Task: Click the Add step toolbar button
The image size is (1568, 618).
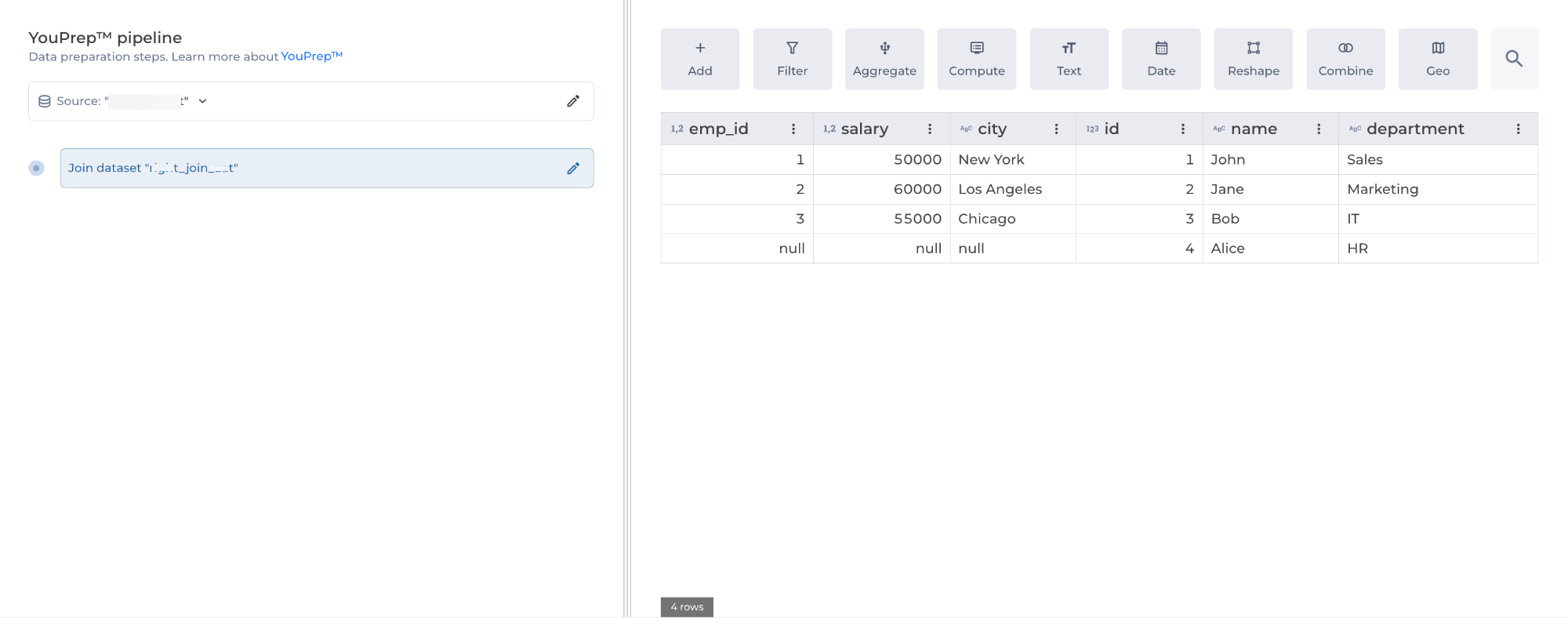Action: click(699, 59)
